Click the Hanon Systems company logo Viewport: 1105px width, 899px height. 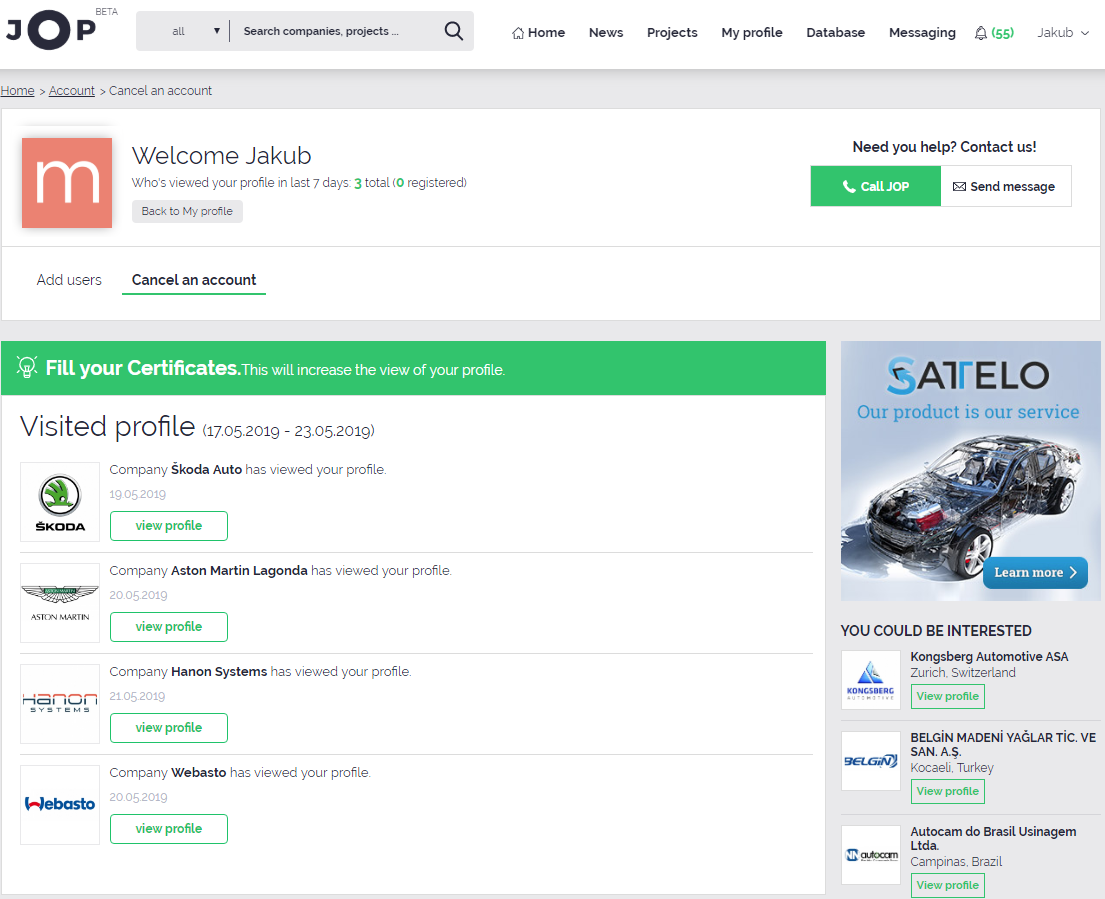point(60,703)
